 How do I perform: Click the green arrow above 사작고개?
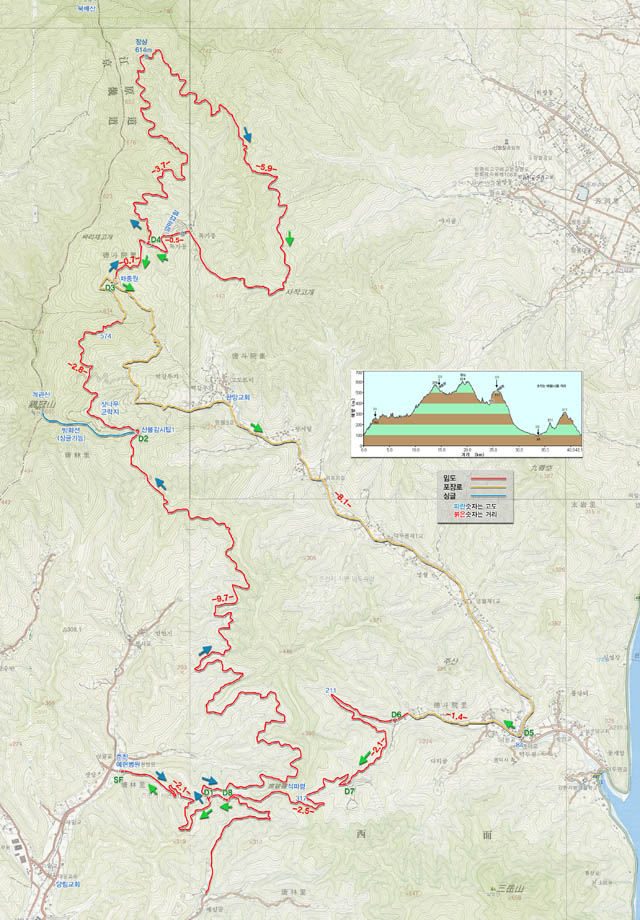290,238
